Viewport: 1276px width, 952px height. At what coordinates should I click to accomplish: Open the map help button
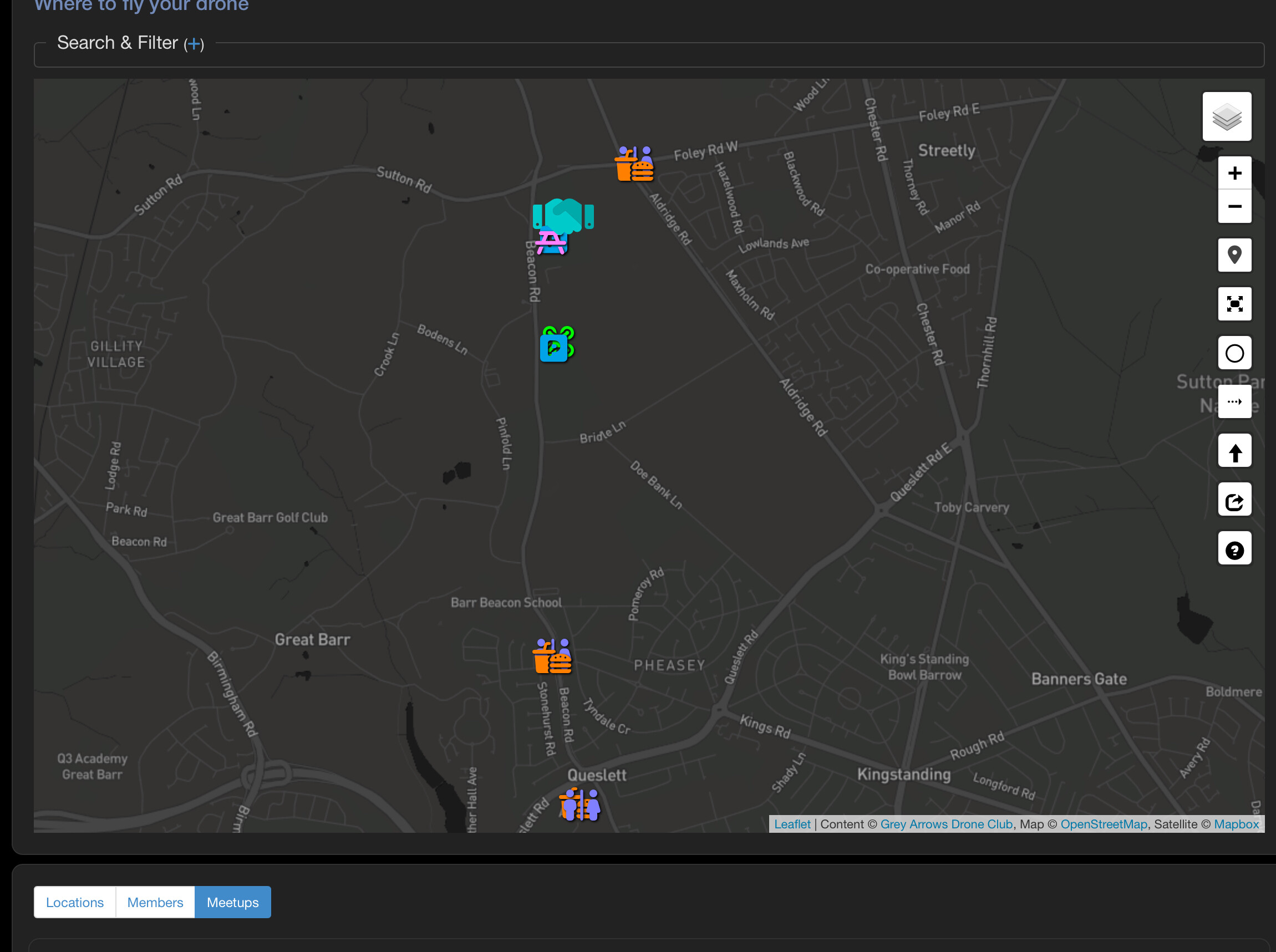coord(1234,549)
